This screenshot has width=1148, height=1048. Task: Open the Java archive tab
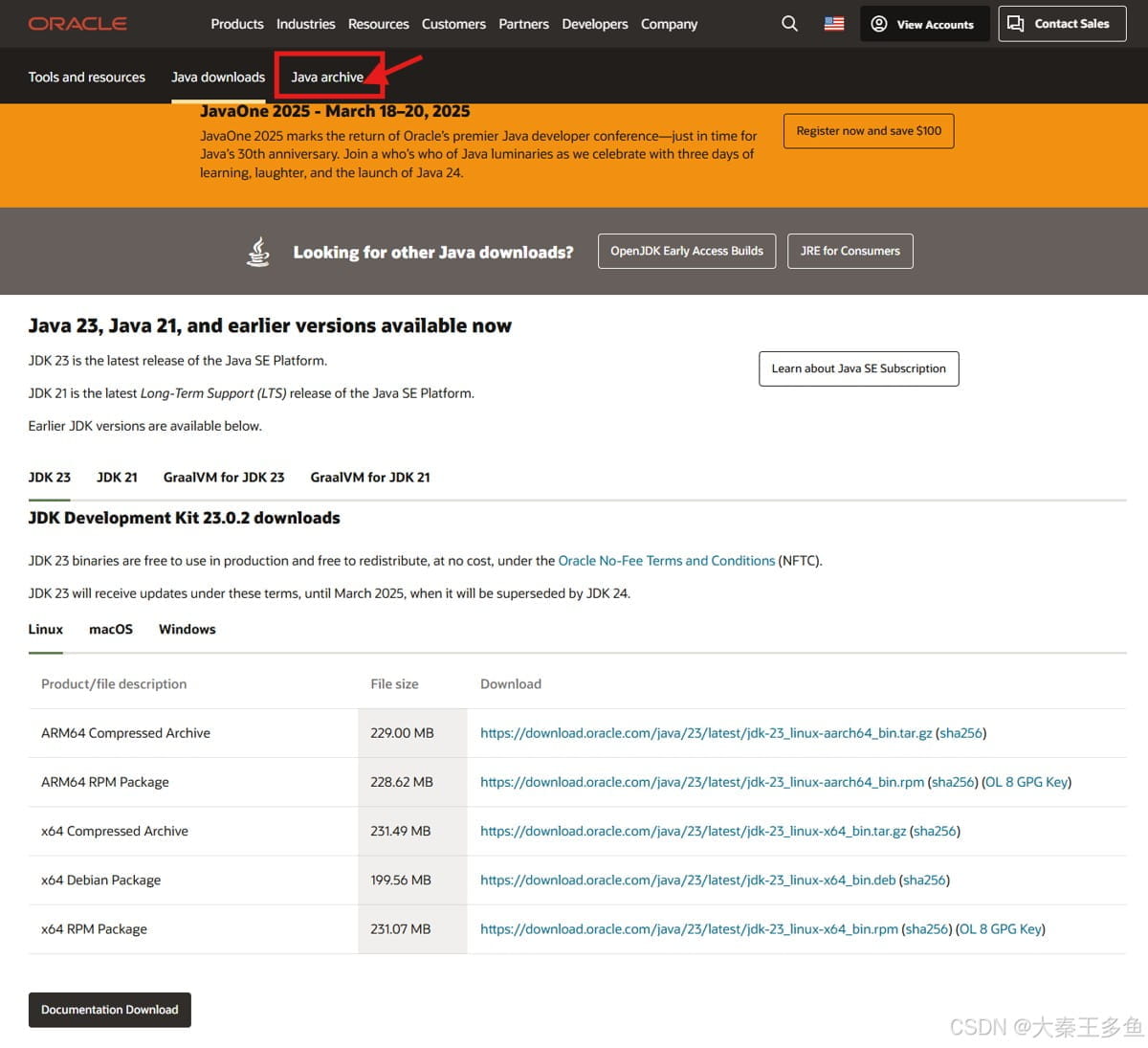pyautogui.click(x=327, y=78)
